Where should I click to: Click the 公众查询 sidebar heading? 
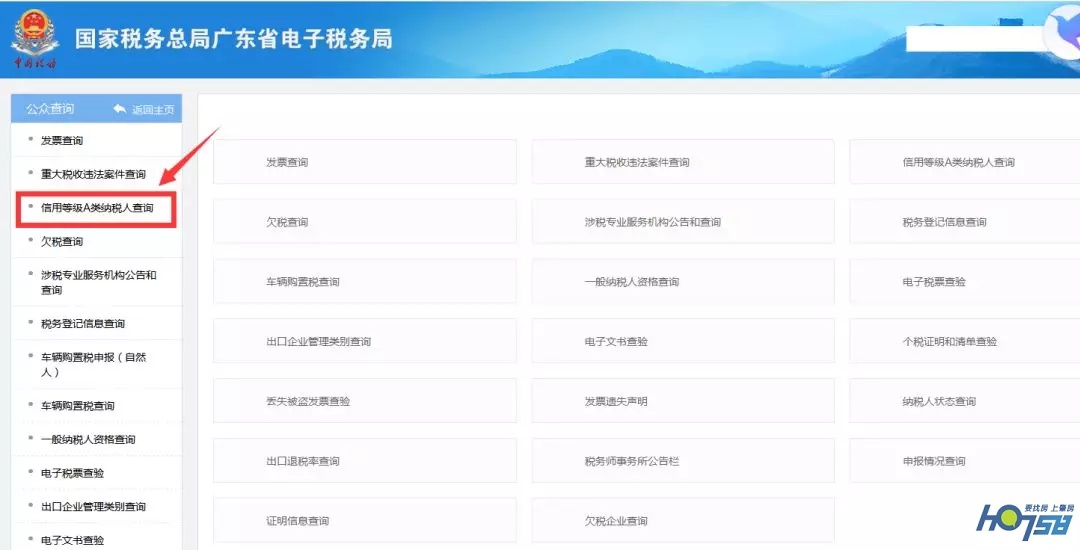point(50,109)
